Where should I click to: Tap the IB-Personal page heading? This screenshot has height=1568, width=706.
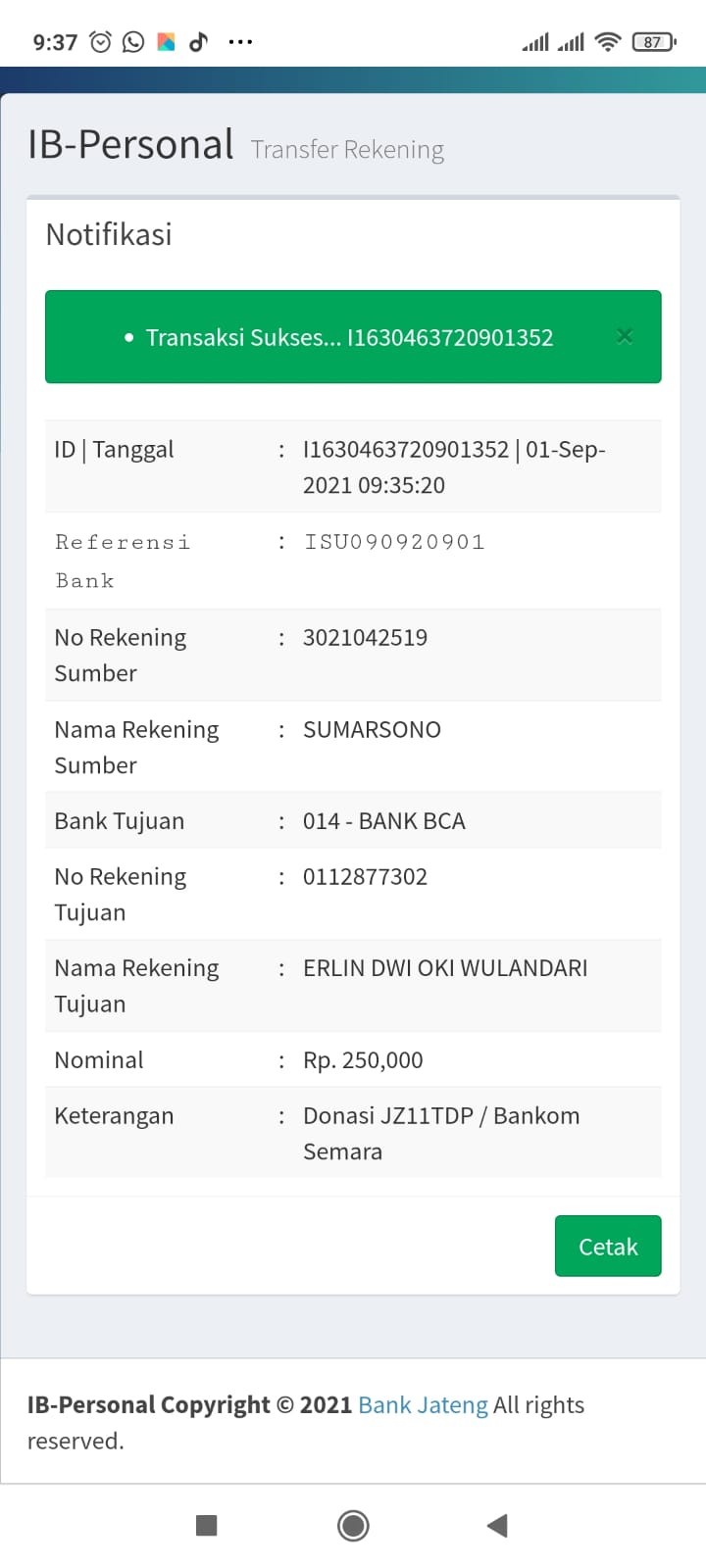pyautogui.click(x=130, y=144)
